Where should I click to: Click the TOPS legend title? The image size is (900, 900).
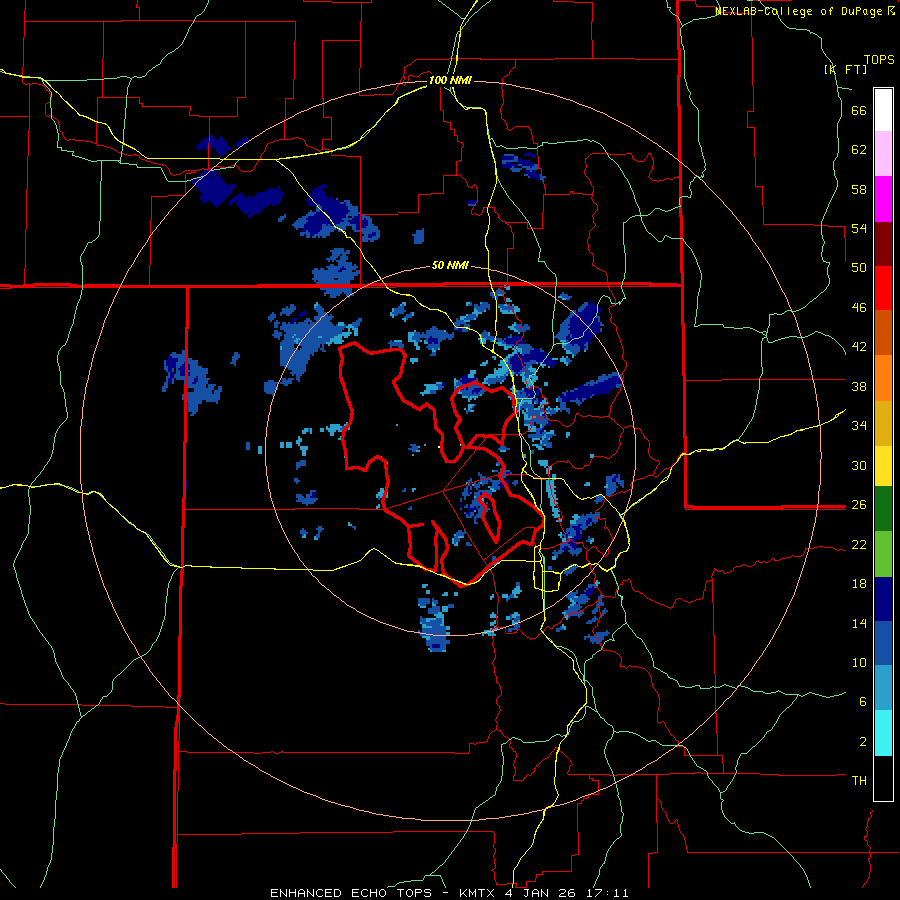coord(879,60)
